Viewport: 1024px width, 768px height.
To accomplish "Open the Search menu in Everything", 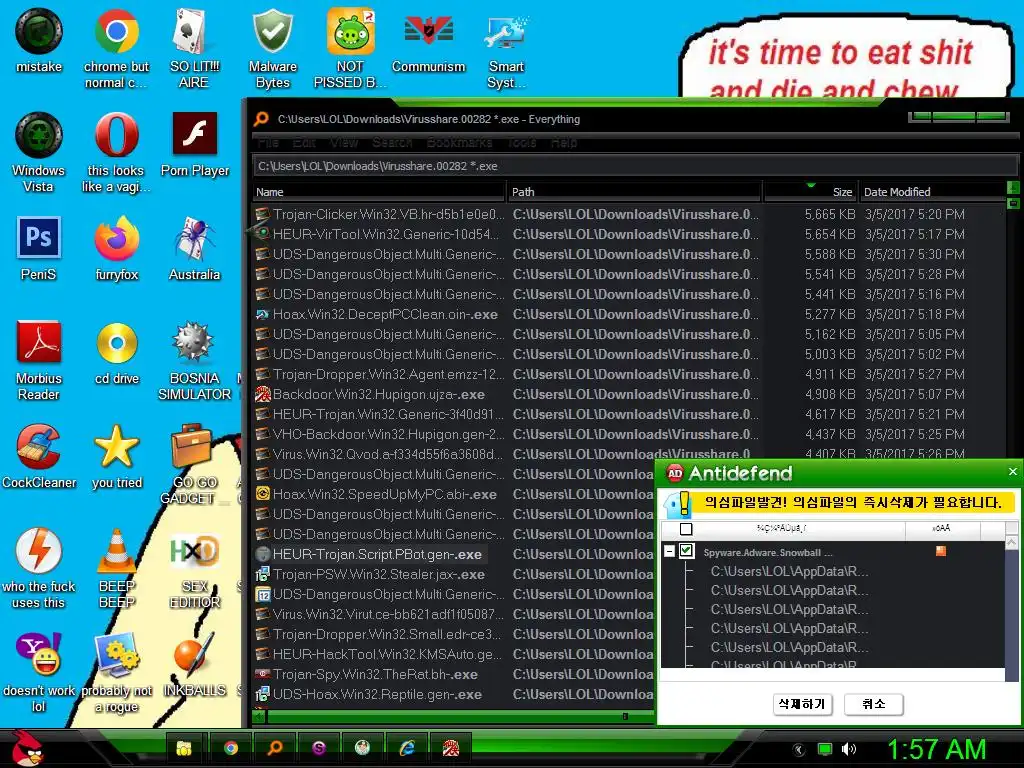I will (392, 142).
